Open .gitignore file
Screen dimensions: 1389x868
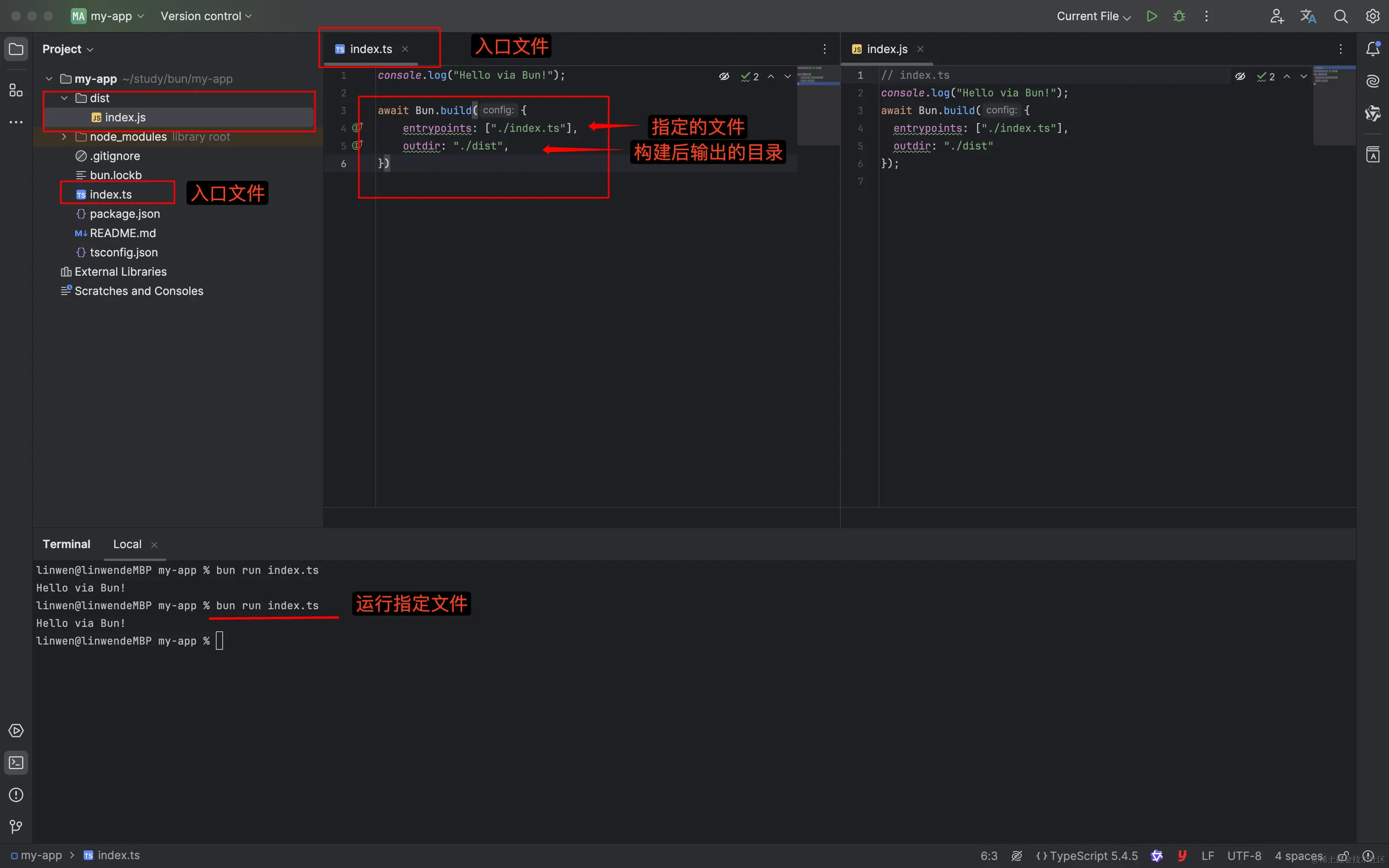pos(108,156)
